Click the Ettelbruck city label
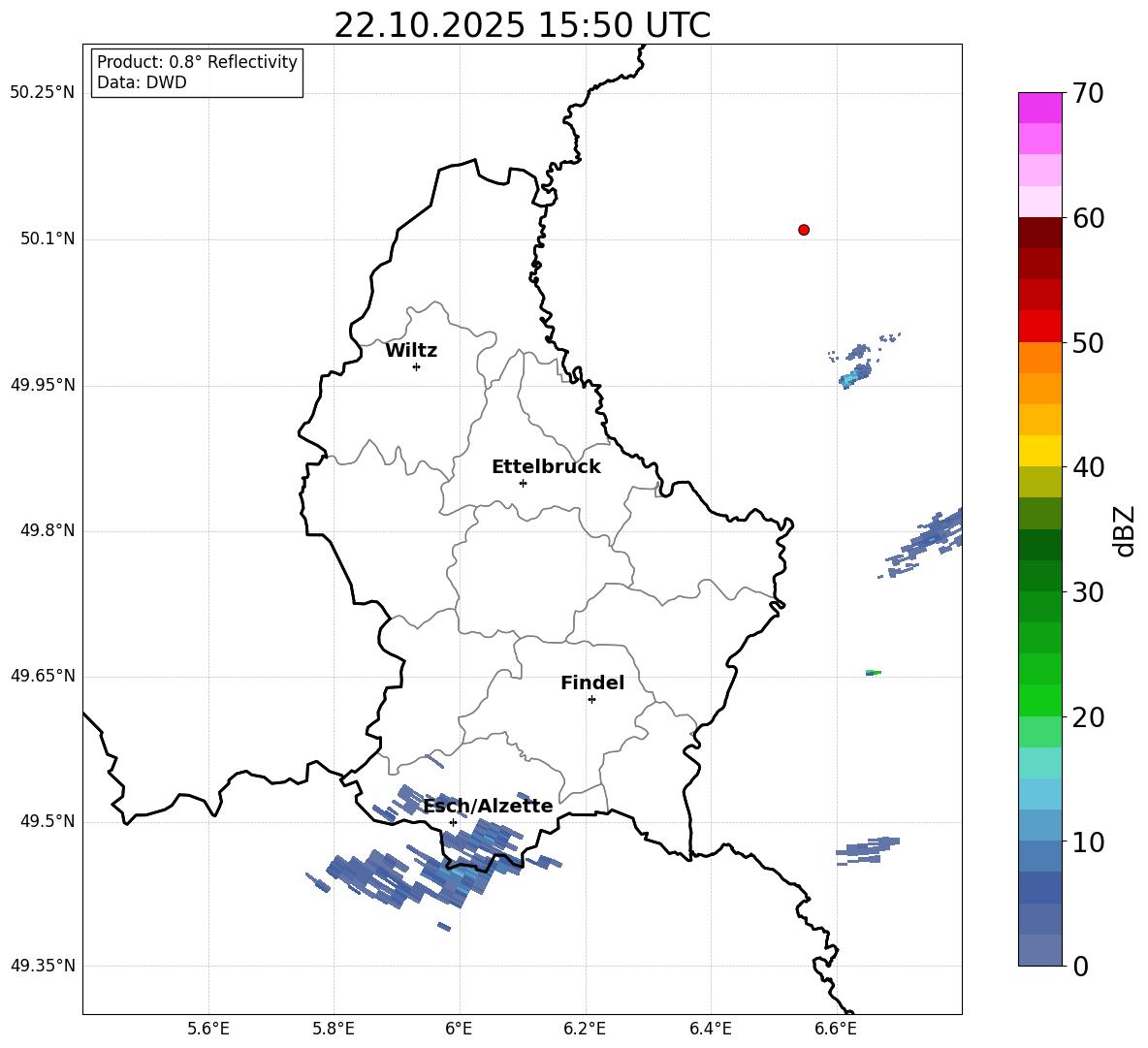The height and width of the screenshot is (1048, 1148). pyautogui.click(x=546, y=467)
